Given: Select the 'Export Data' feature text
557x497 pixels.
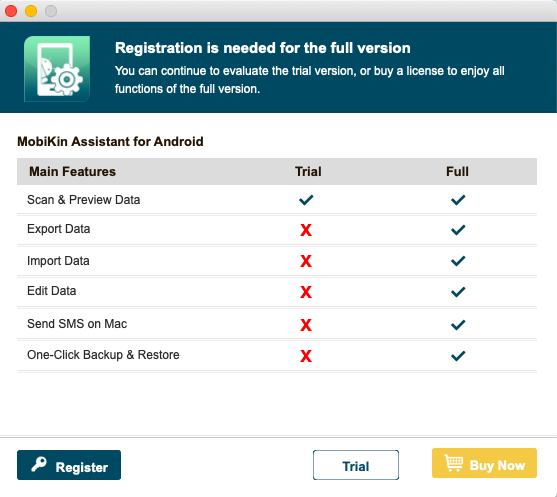Looking at the screenshot, I should [59, 229].
